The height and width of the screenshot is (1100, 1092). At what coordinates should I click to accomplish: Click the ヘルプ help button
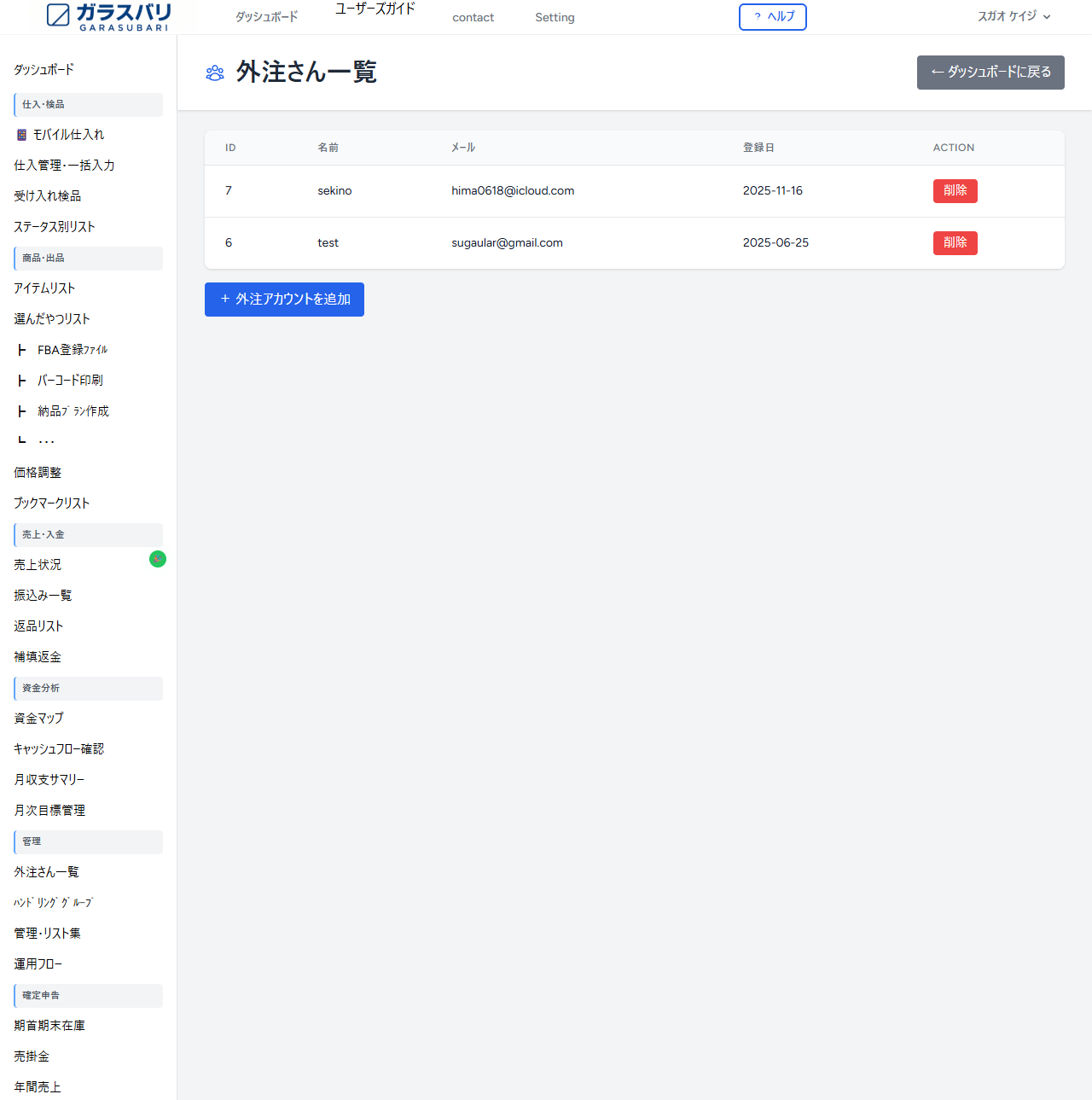(x=772, y=17)
